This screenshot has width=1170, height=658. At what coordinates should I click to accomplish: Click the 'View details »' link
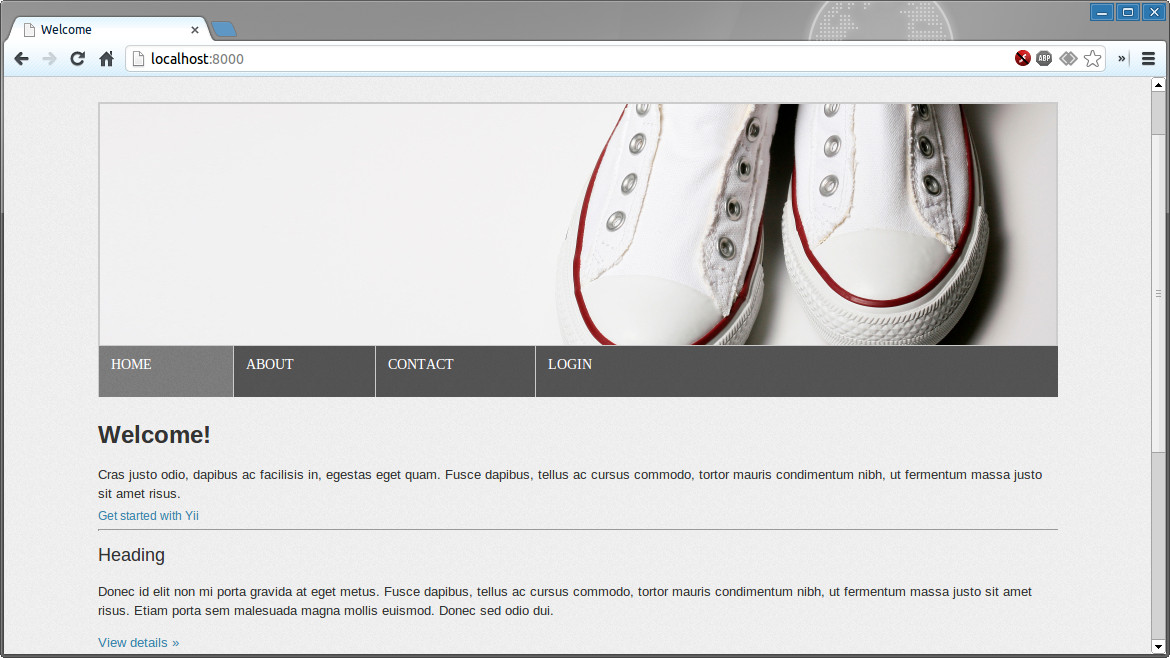138,643
